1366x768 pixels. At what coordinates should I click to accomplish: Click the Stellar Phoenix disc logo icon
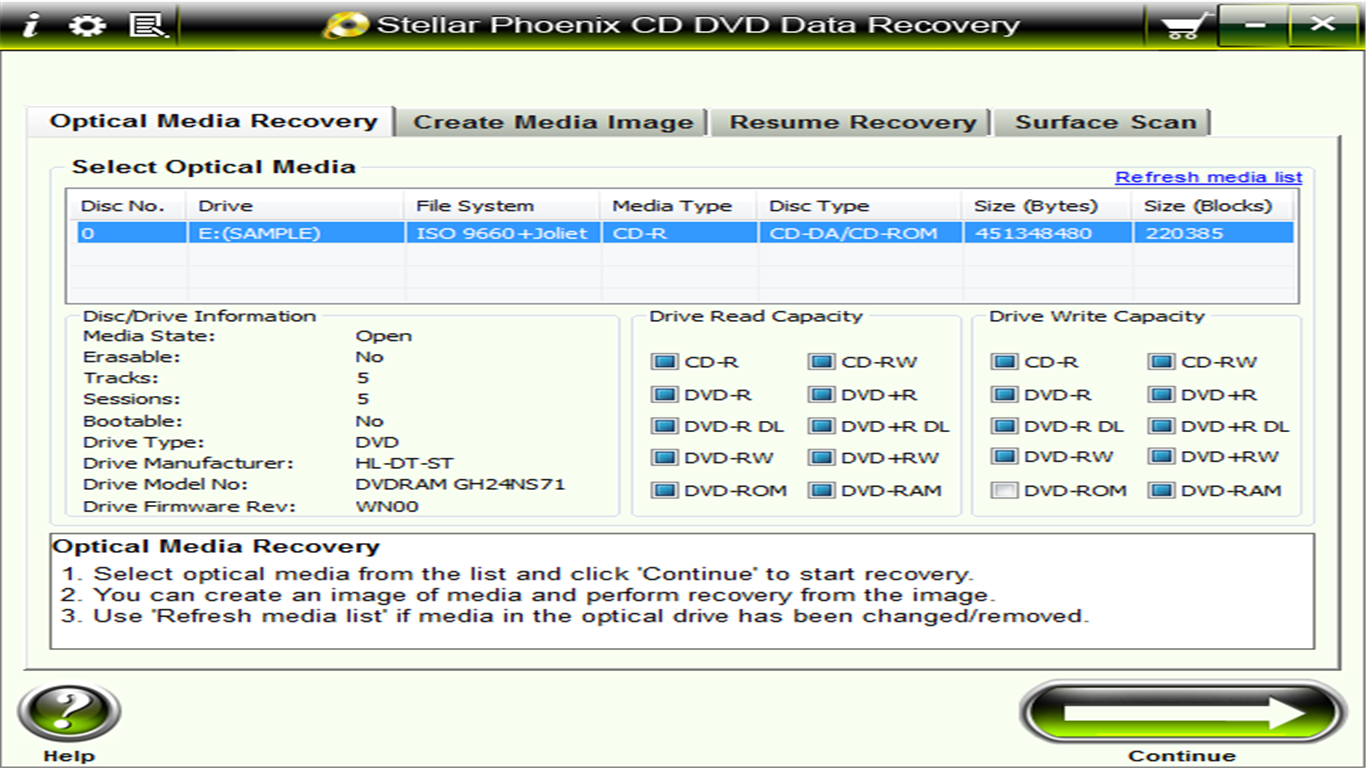[347, 25]
